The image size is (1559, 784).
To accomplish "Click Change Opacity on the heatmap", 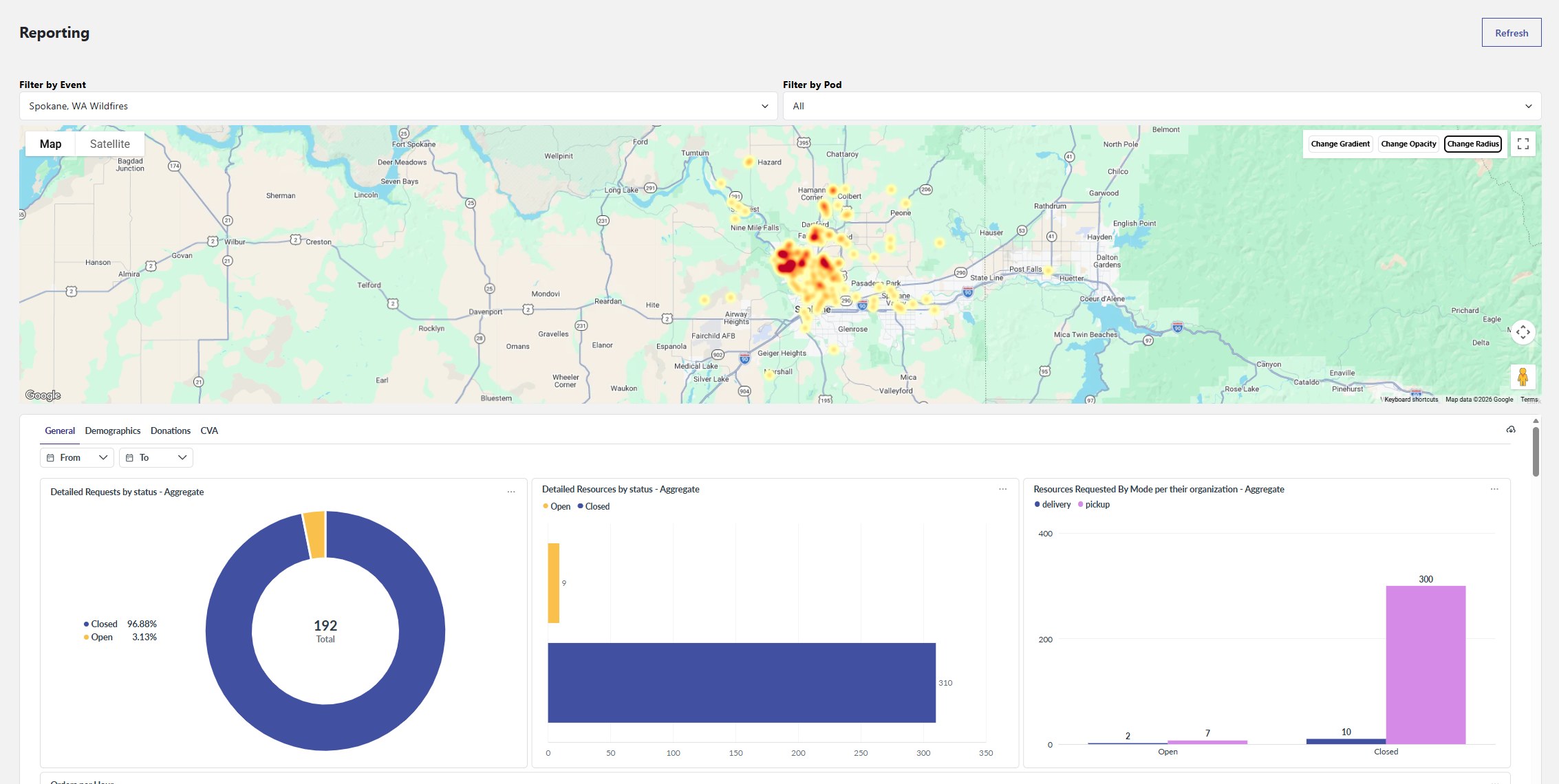I will click(1408, 144).
